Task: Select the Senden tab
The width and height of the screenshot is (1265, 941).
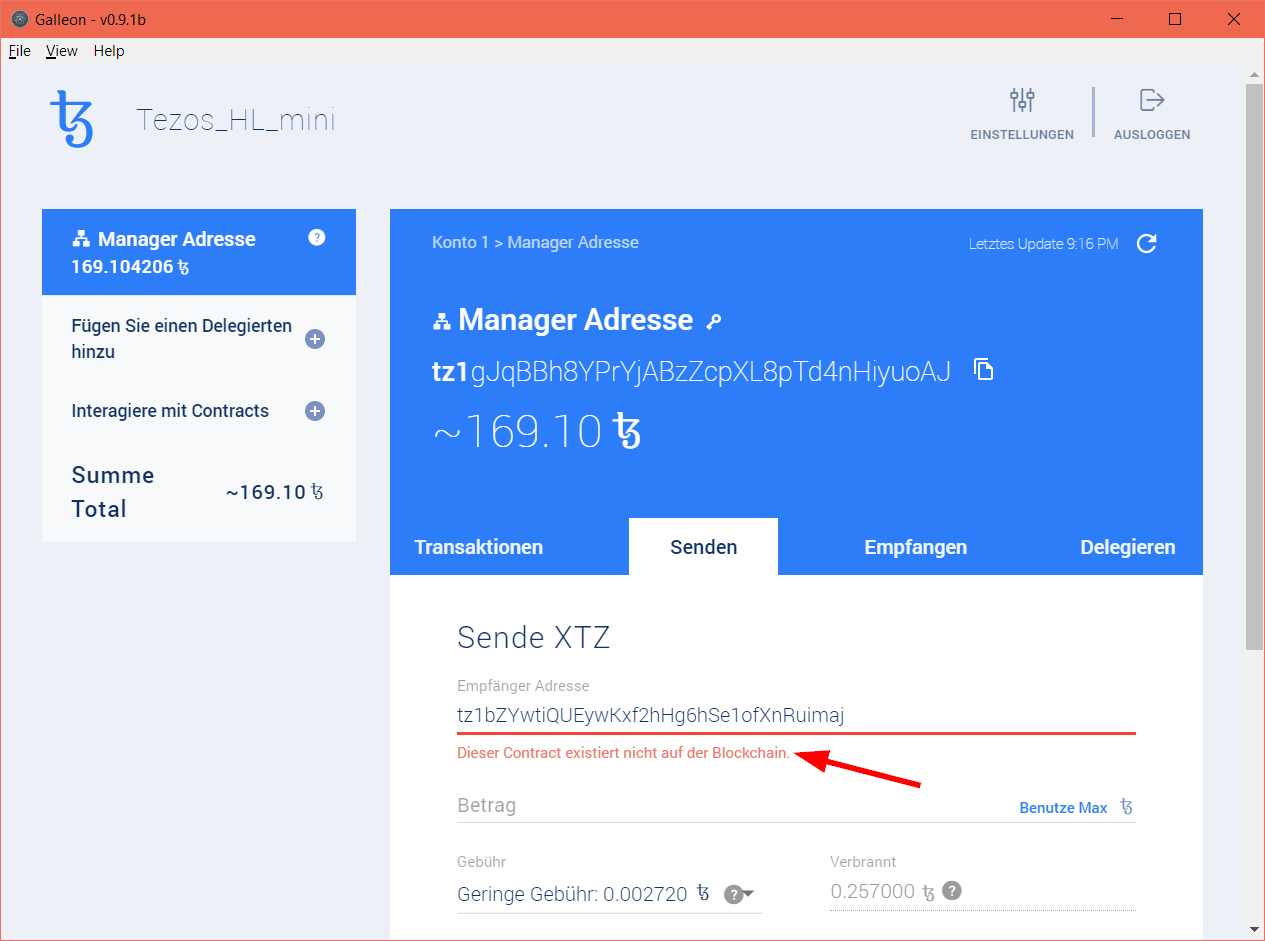Action: (703, 547)
